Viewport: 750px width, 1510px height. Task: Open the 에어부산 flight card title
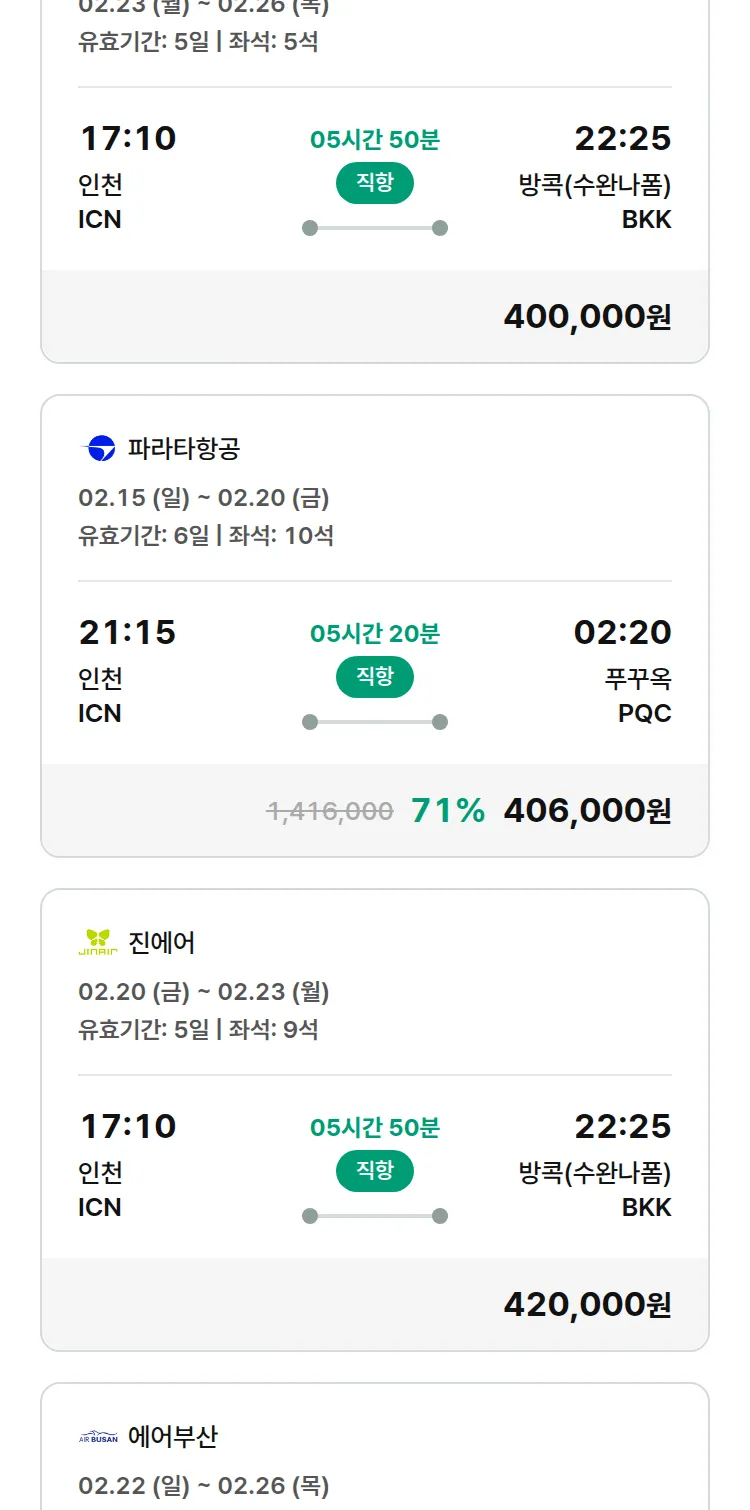(x=173, y=1437)
